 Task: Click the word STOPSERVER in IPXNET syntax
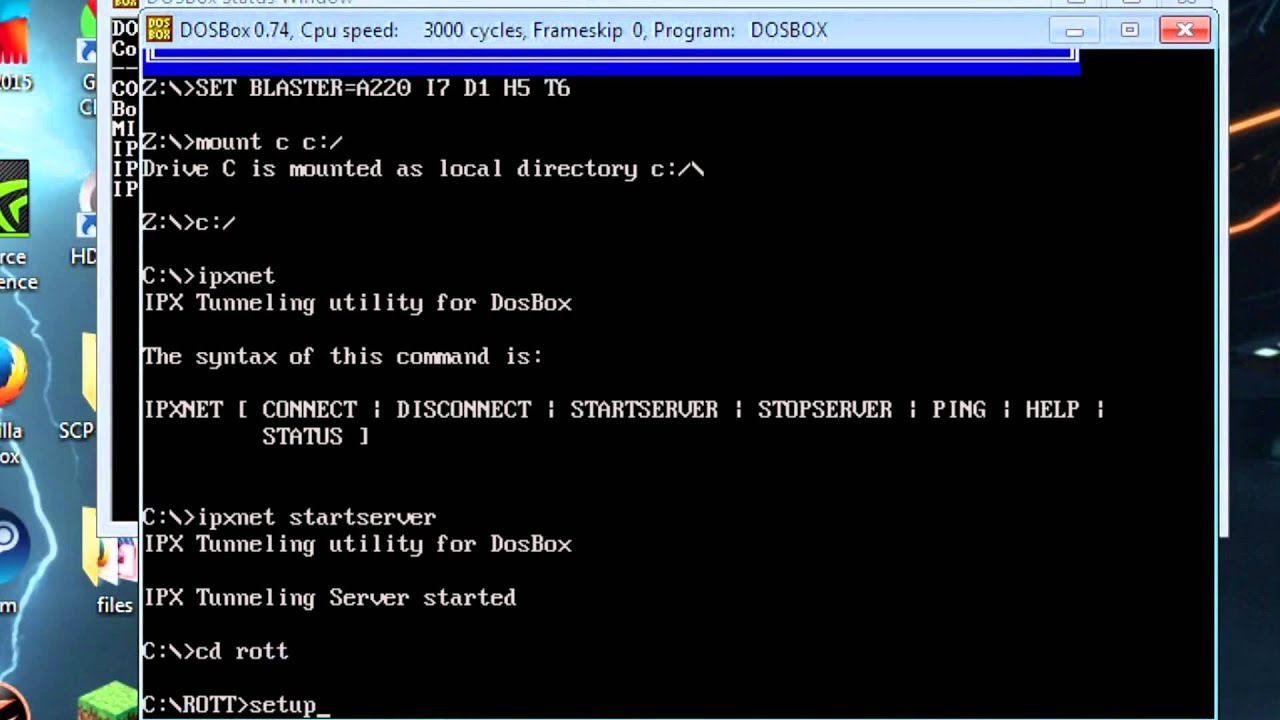tap(825, 410)
